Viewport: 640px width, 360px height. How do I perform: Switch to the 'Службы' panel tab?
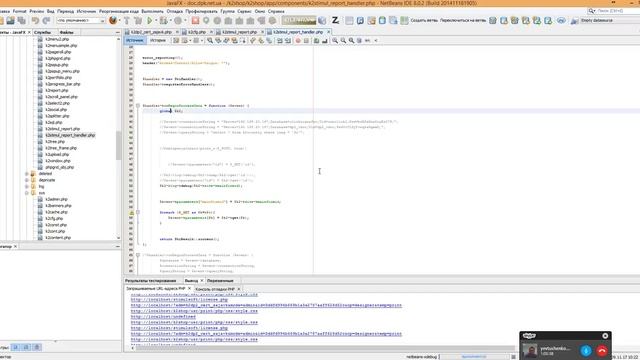42,32
